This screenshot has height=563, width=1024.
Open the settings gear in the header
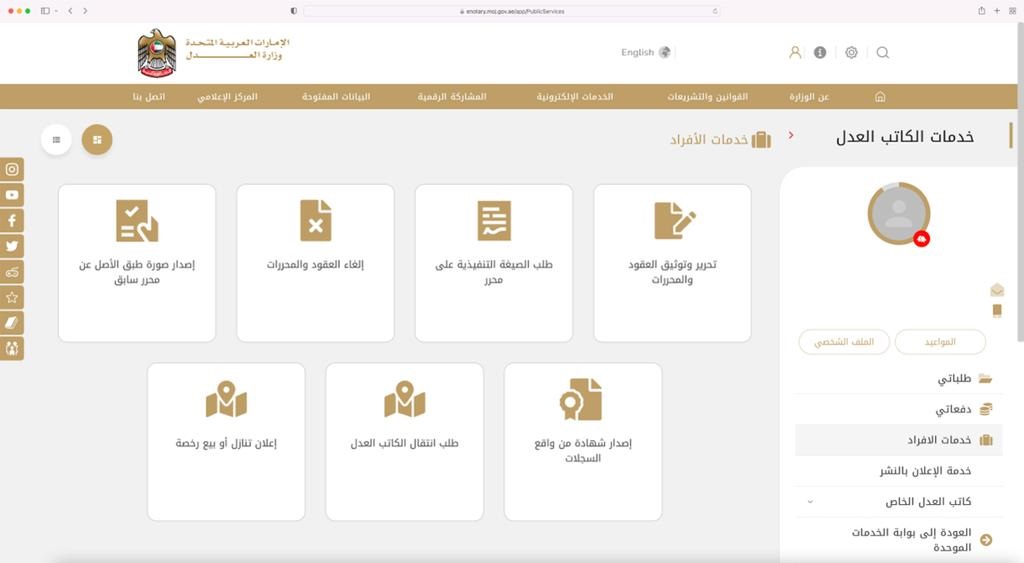pos(851,53)
